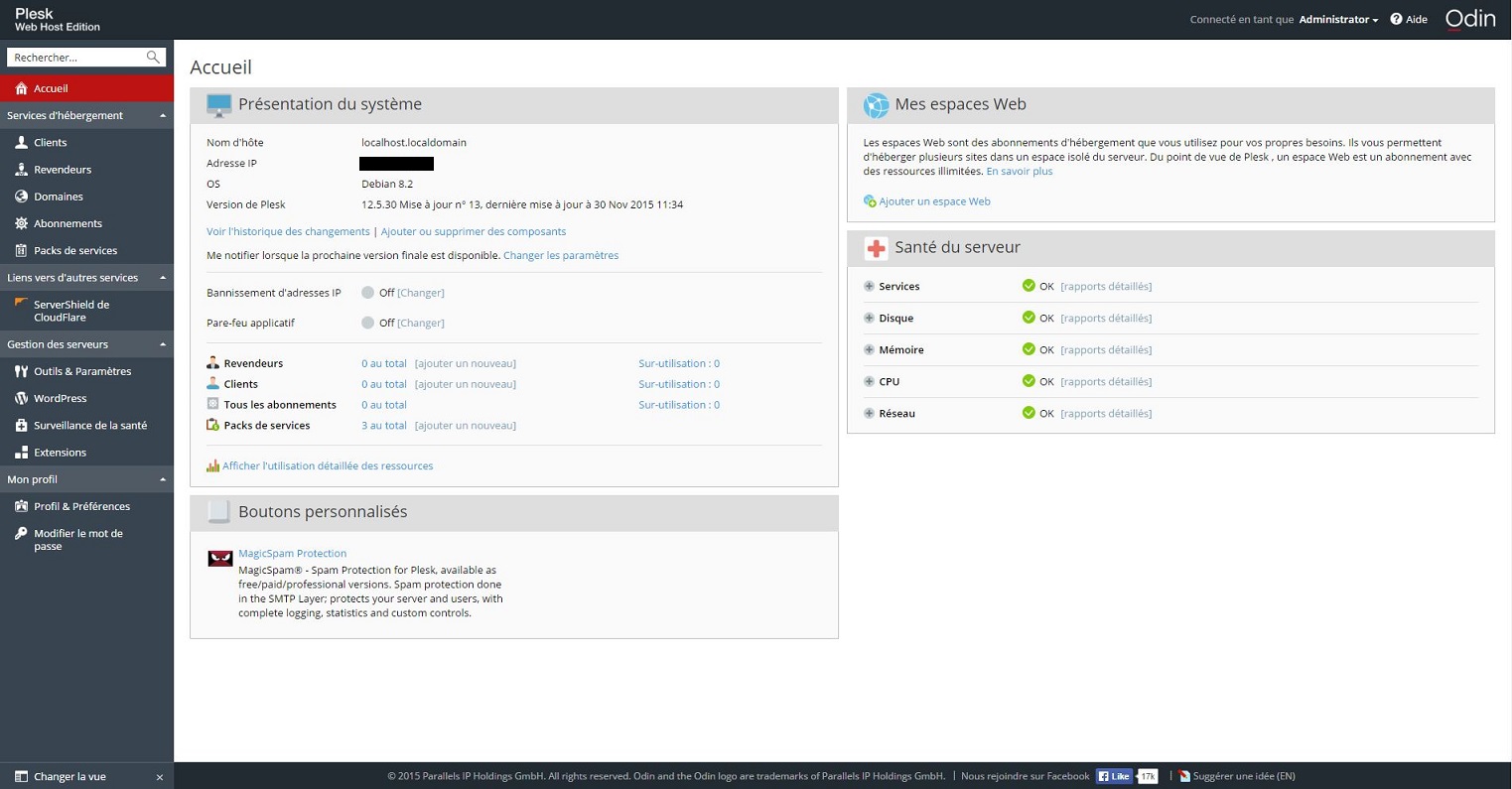This screenshot has height=789, width=1512.
Task: Expand CPU details in Santé du serveur
Action: point(871,381)
